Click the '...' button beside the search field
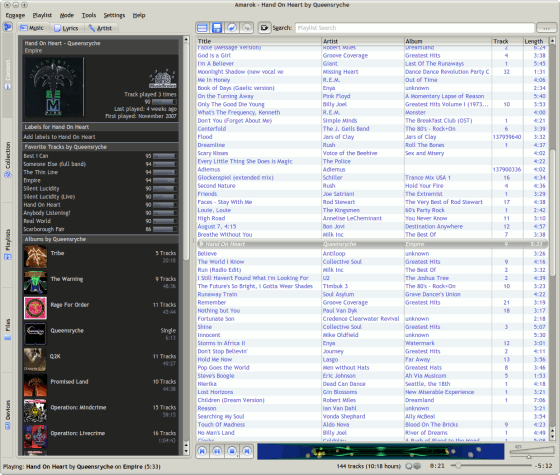The width and height of the screenshot is (560, 475). [x=546, y=28]
